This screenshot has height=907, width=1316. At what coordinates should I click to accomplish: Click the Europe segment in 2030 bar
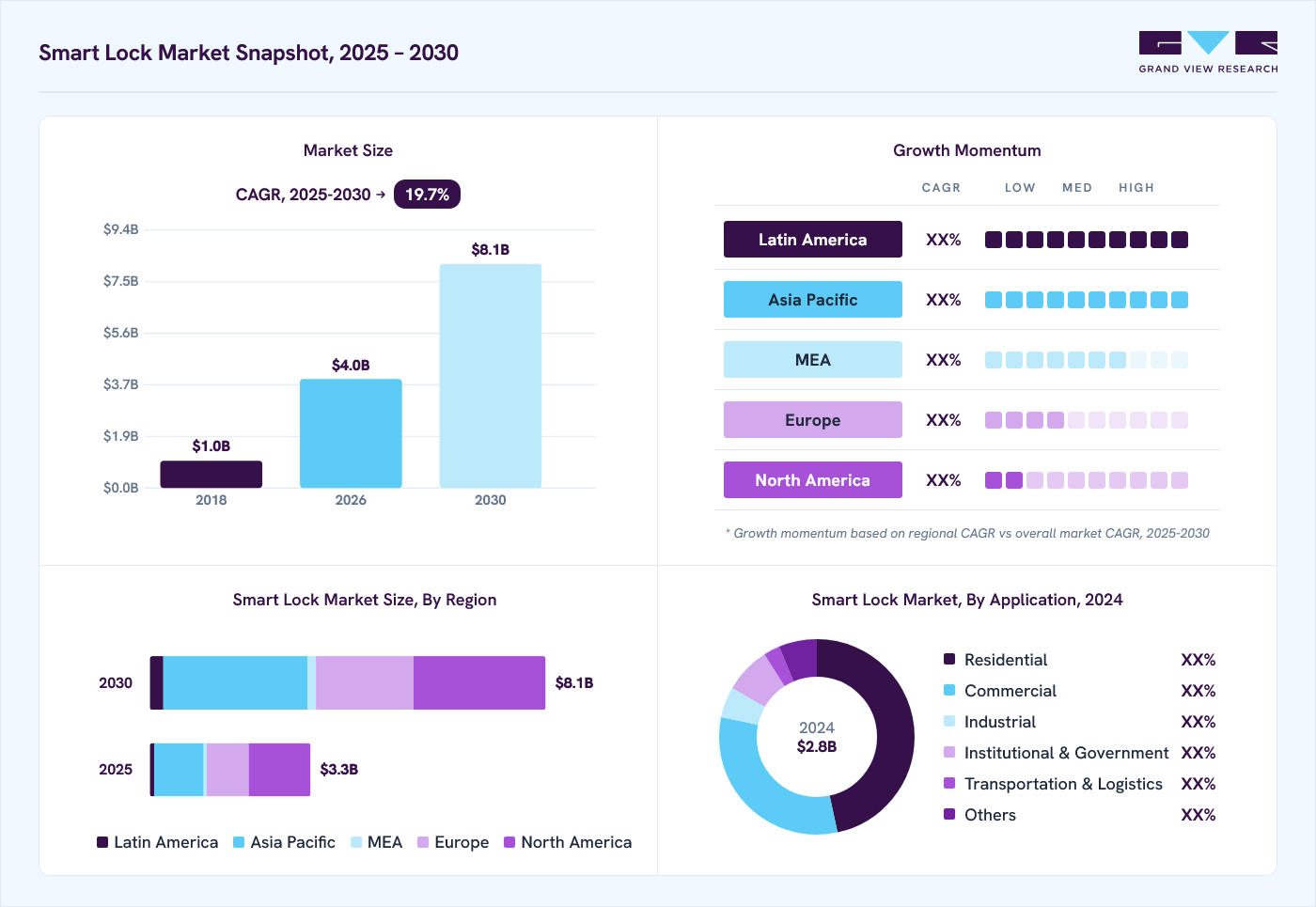[365, 682]
